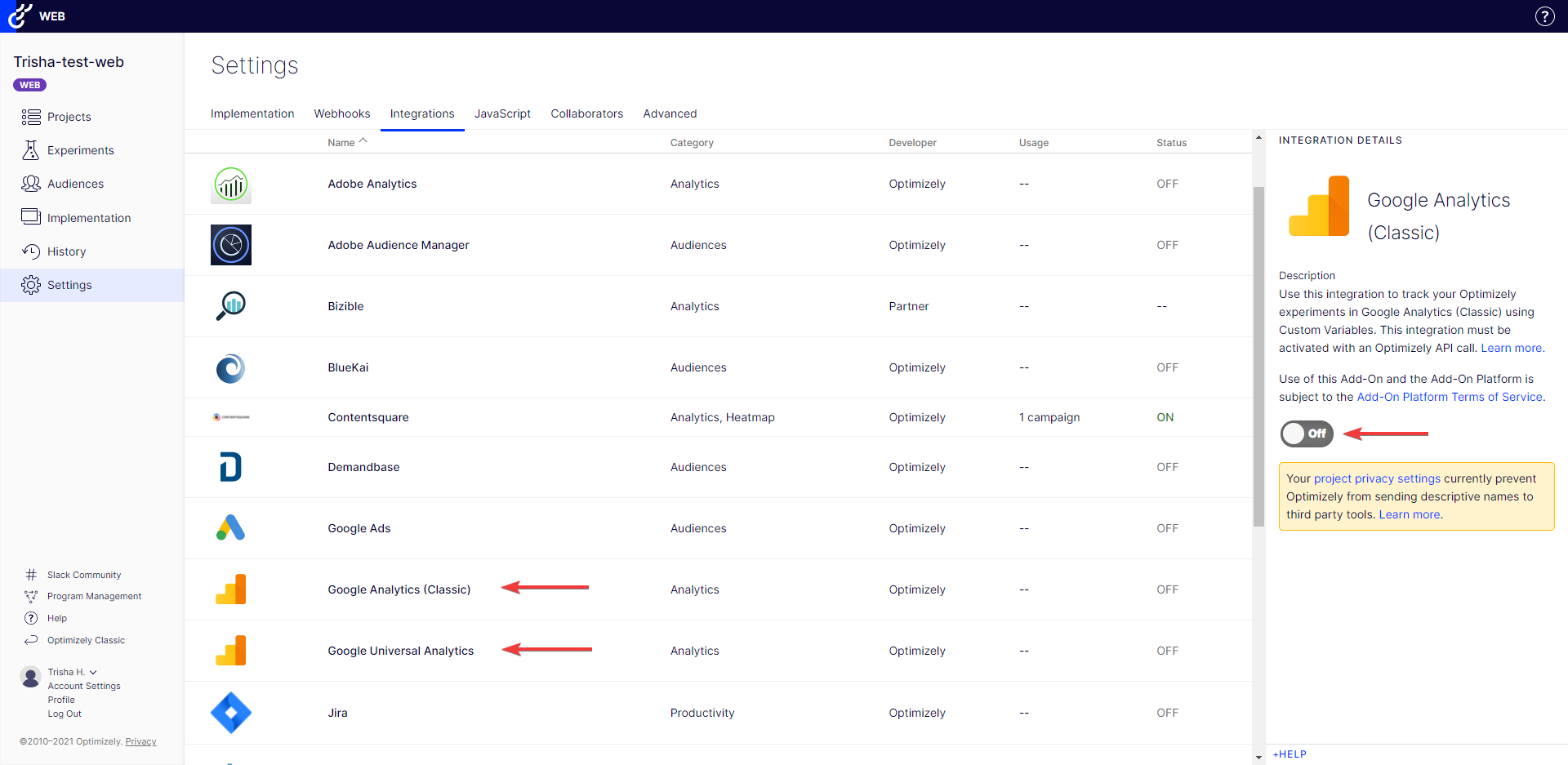Click the +HELP link

point(1290,754)
